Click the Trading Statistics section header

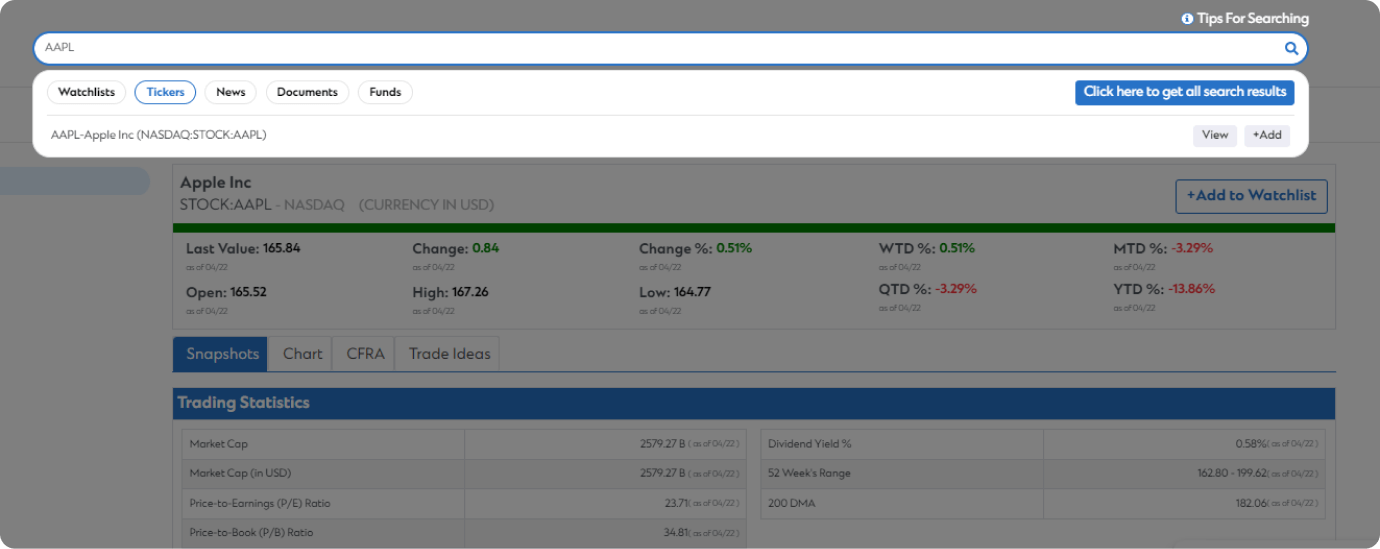(754, 403)
